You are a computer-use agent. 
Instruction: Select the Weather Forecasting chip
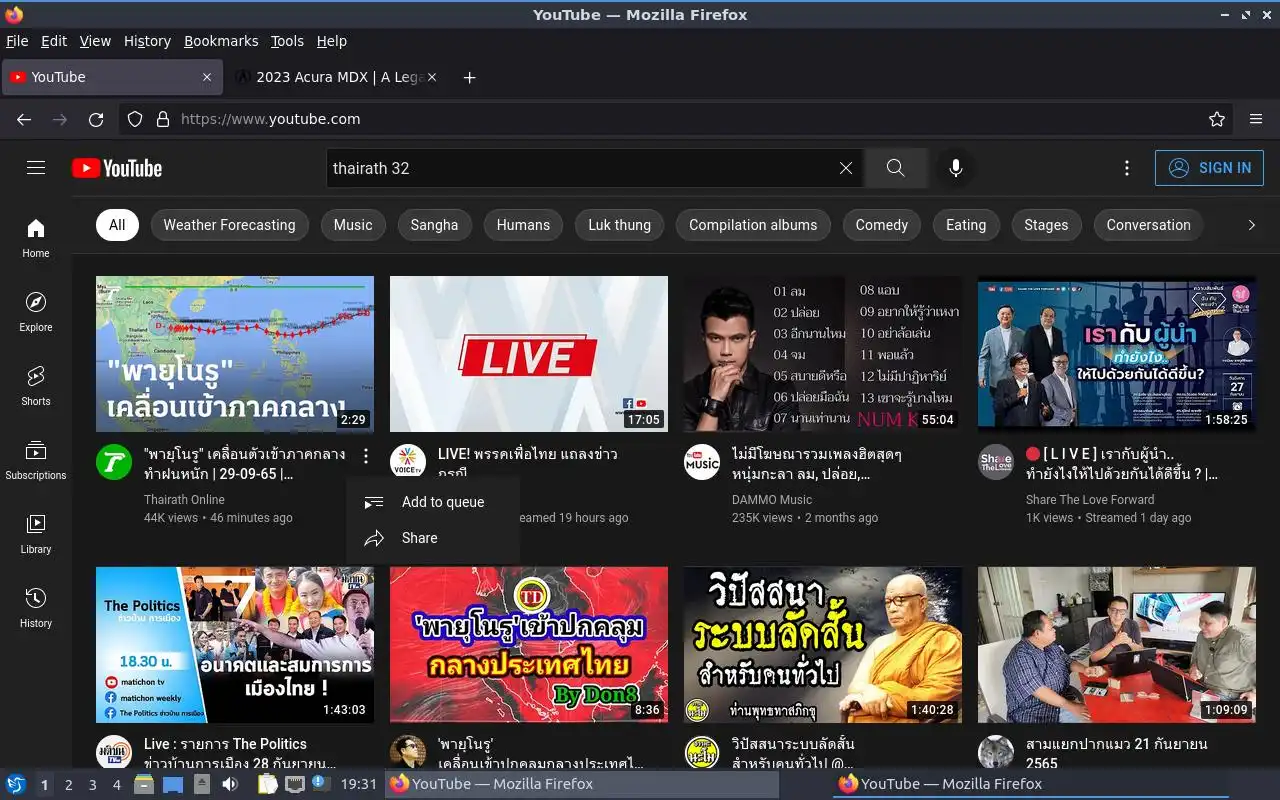[x=229, y=225]
